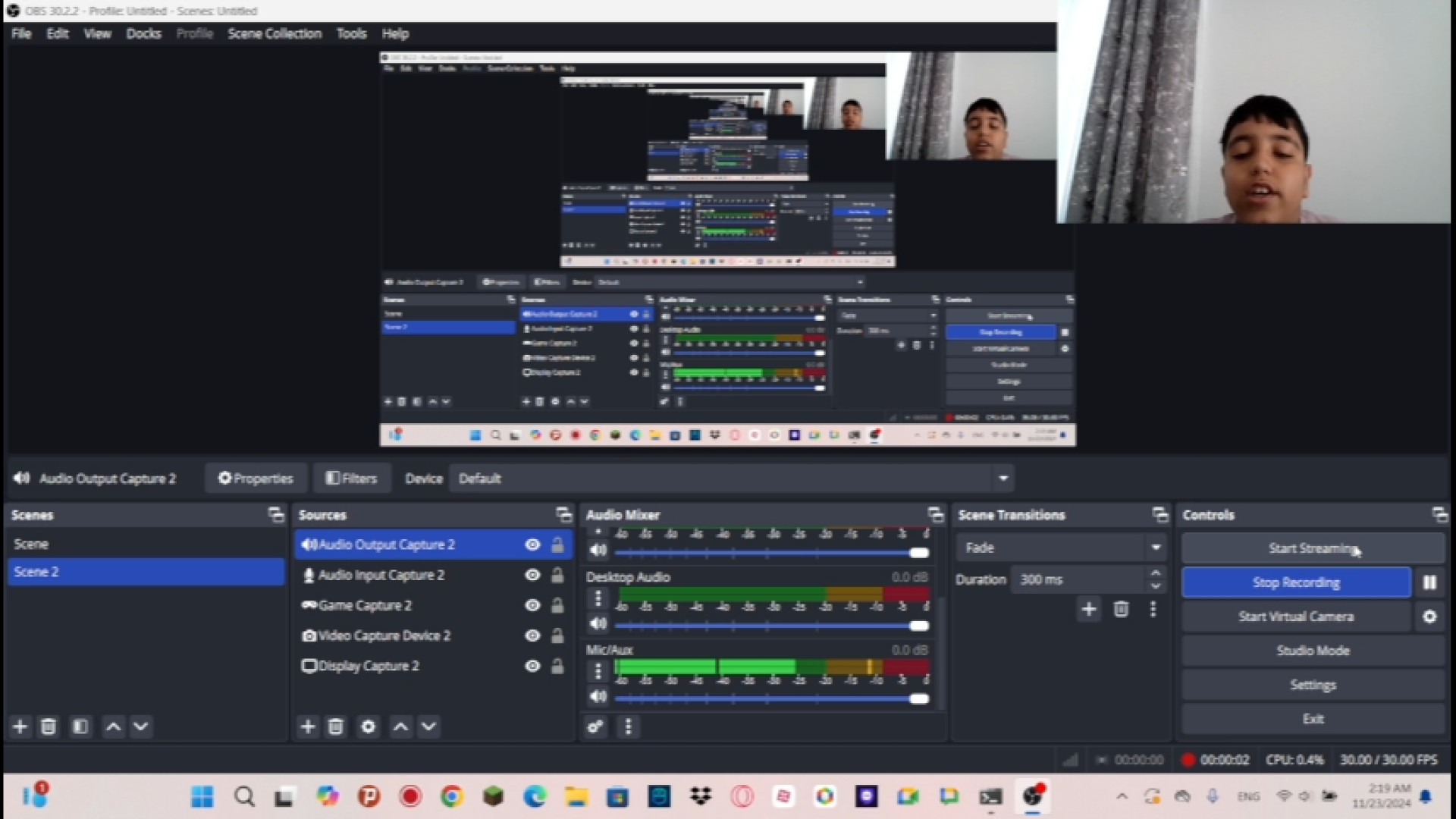Remove selected scene with trash icon
Viewport: 1456px width, 819px height.
tap(49, 726)
